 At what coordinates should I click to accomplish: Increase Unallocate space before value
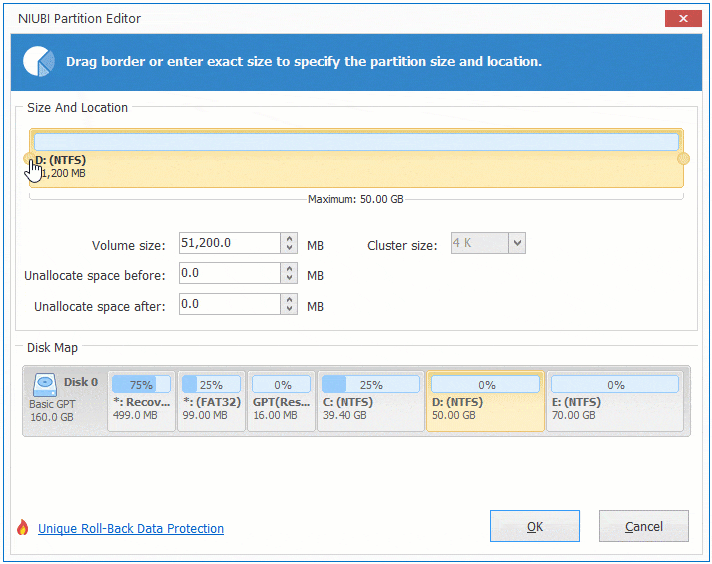click(x=289, y=268)
